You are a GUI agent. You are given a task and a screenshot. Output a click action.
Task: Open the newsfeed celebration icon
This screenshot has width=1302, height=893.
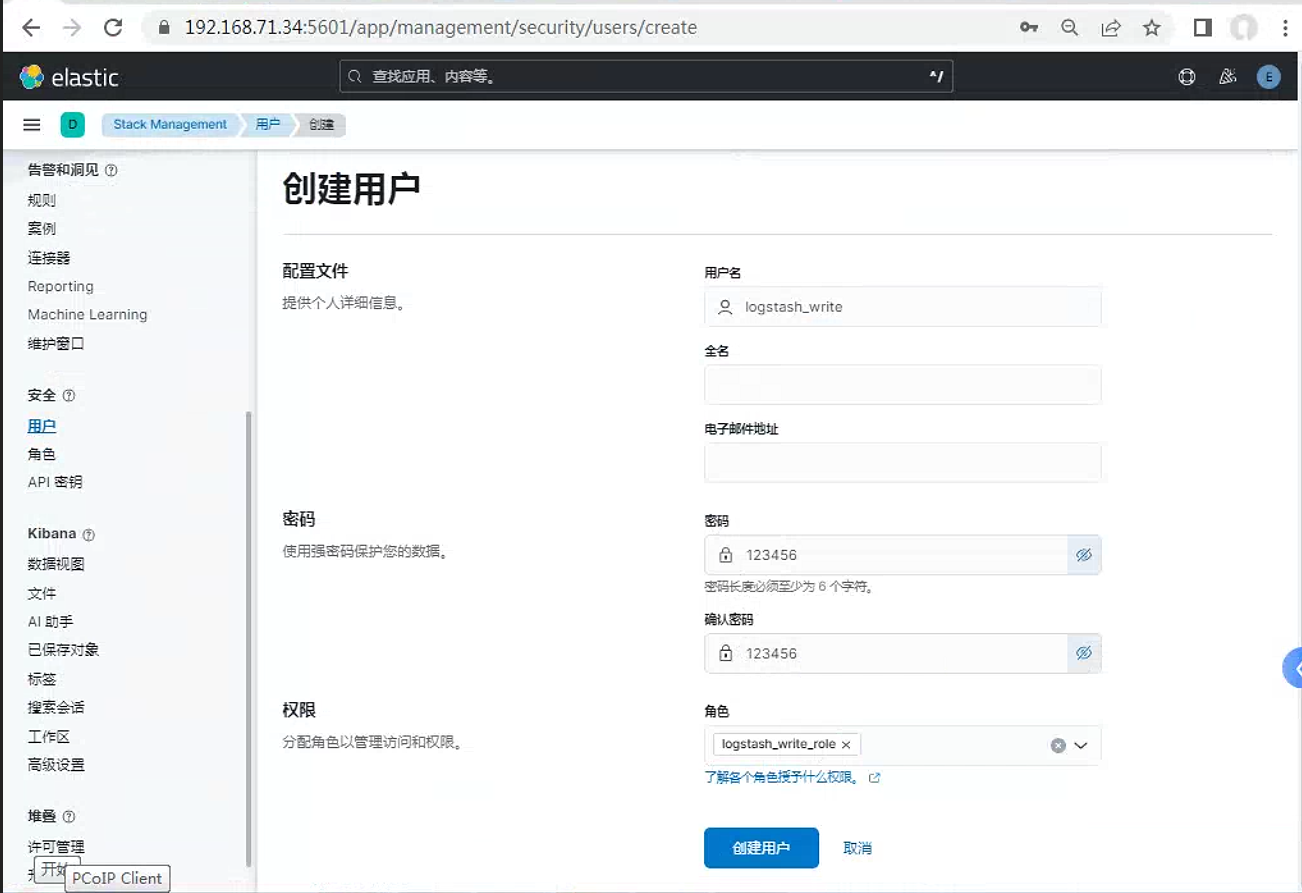pos(1228,77)
